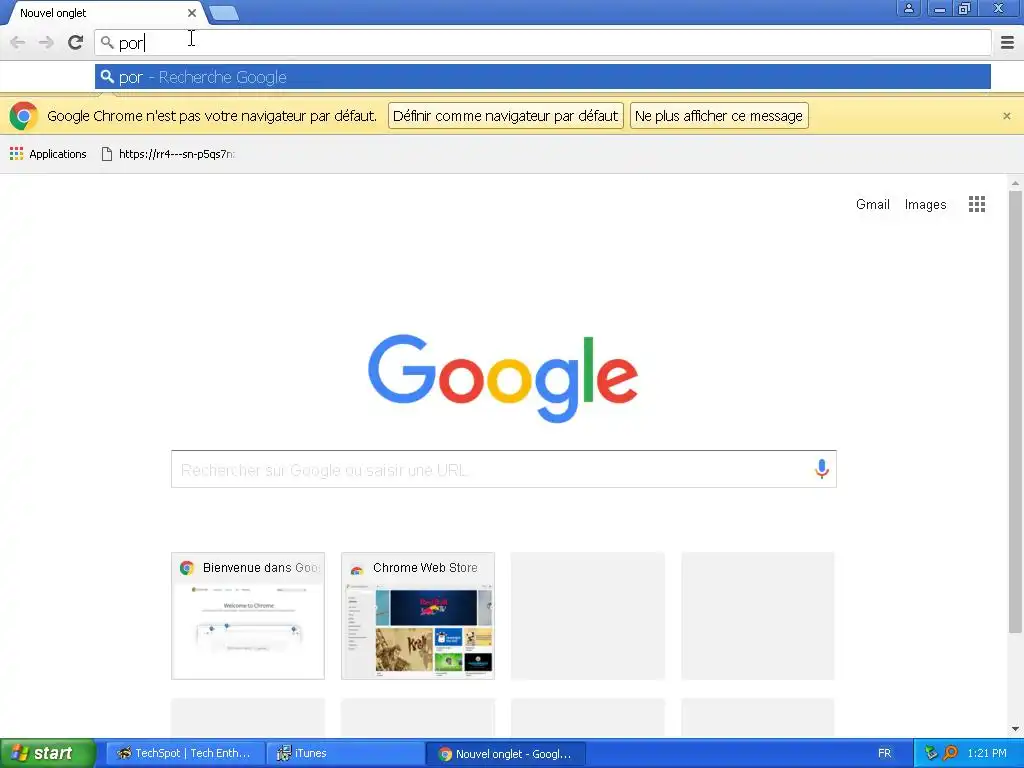1024x768 pixels.
Task: Click the green tray icon
Action: point(931,753)
